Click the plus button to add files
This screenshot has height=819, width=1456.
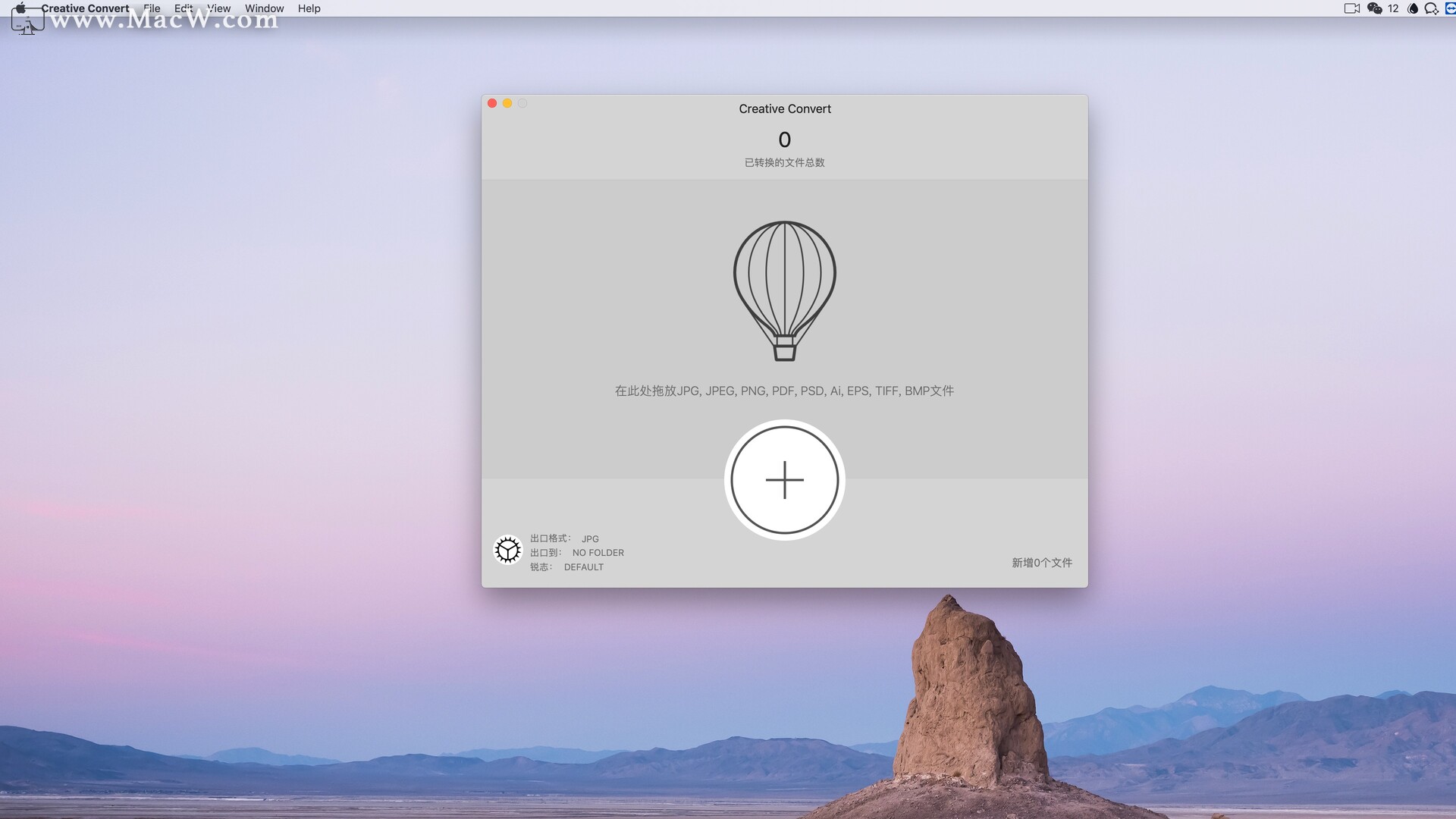[x=785, y=480]
